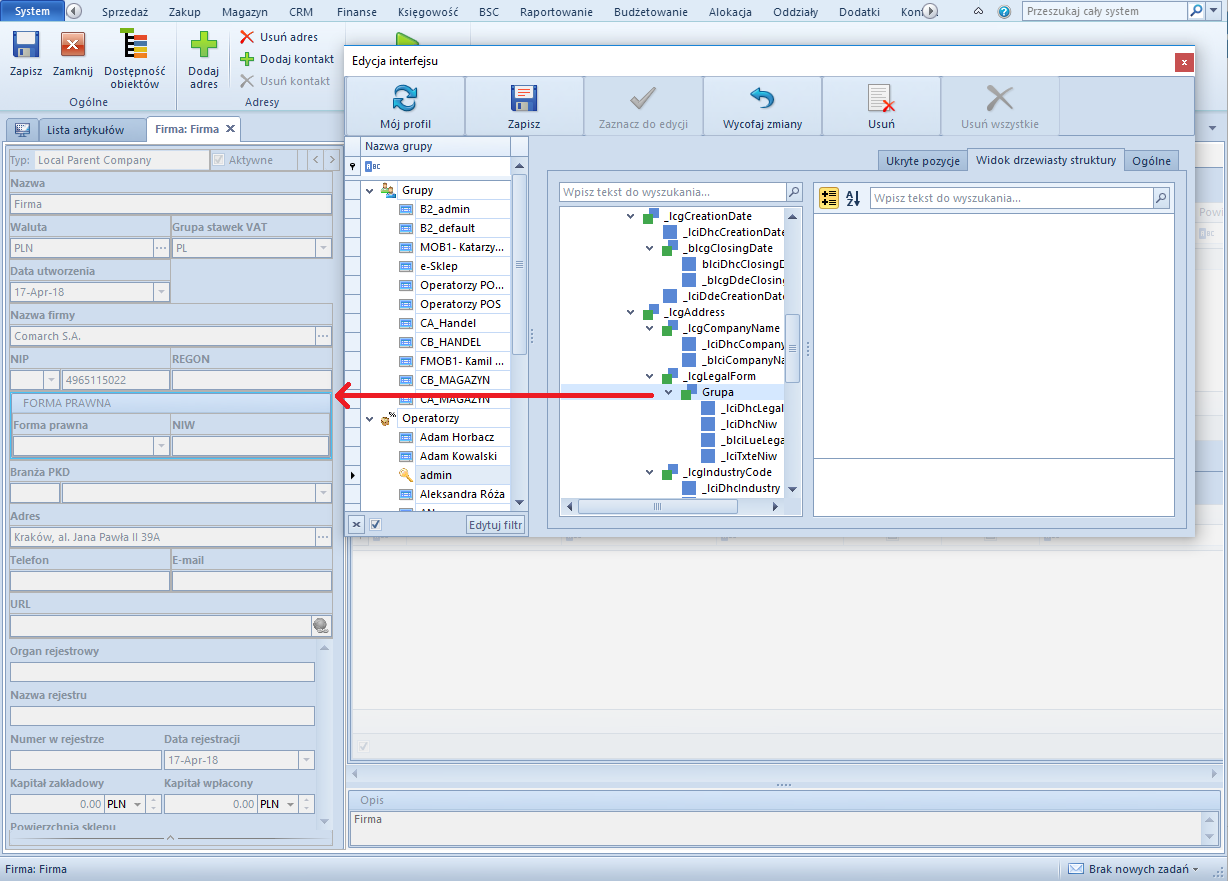Click Dodaj kontakt in the Adresy group

[x=286, y=59]
